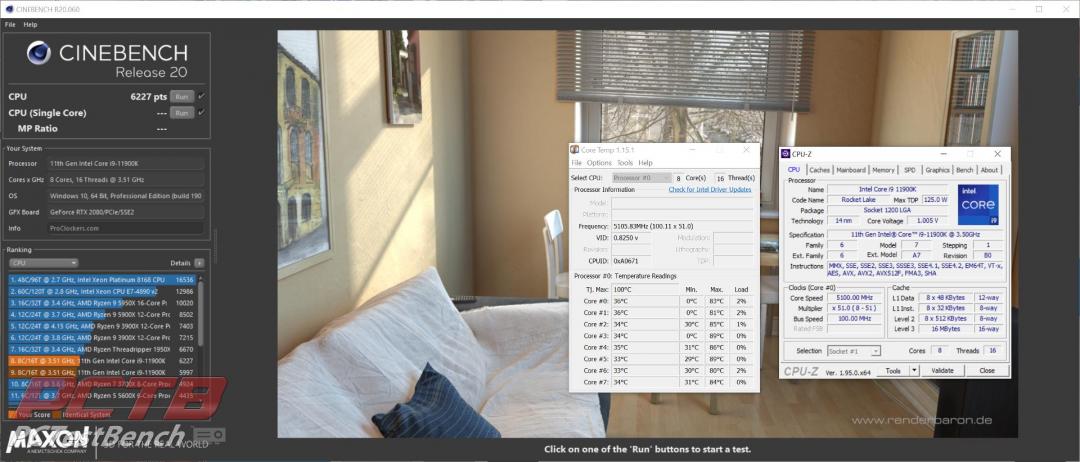Viewport: 1080px width, 462px height.
Task: Select the Ryzen Threadripper 1950X ranking row
Action: tap(102, 349)
